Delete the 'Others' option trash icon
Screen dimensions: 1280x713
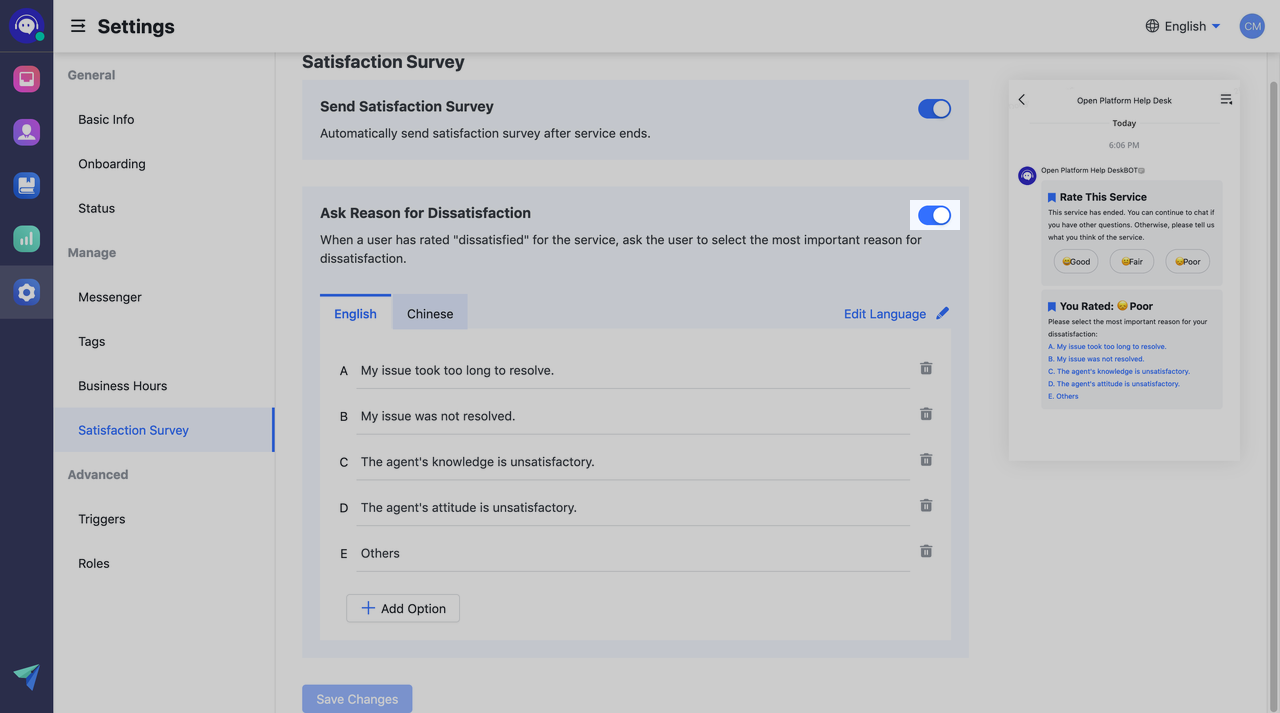926,551
